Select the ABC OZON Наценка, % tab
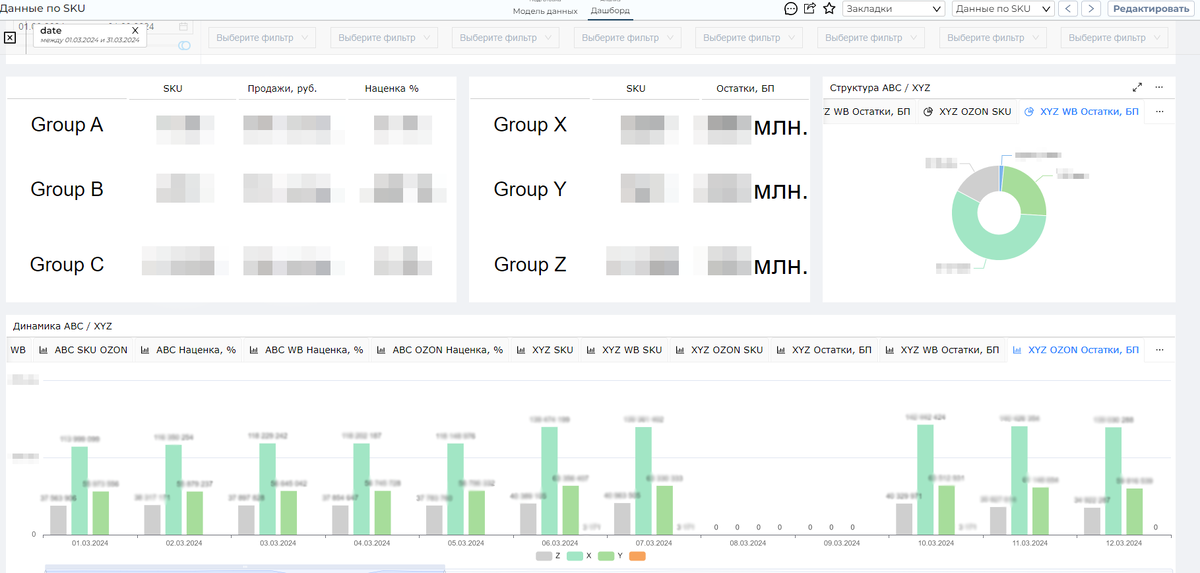 tap(440, 350)
